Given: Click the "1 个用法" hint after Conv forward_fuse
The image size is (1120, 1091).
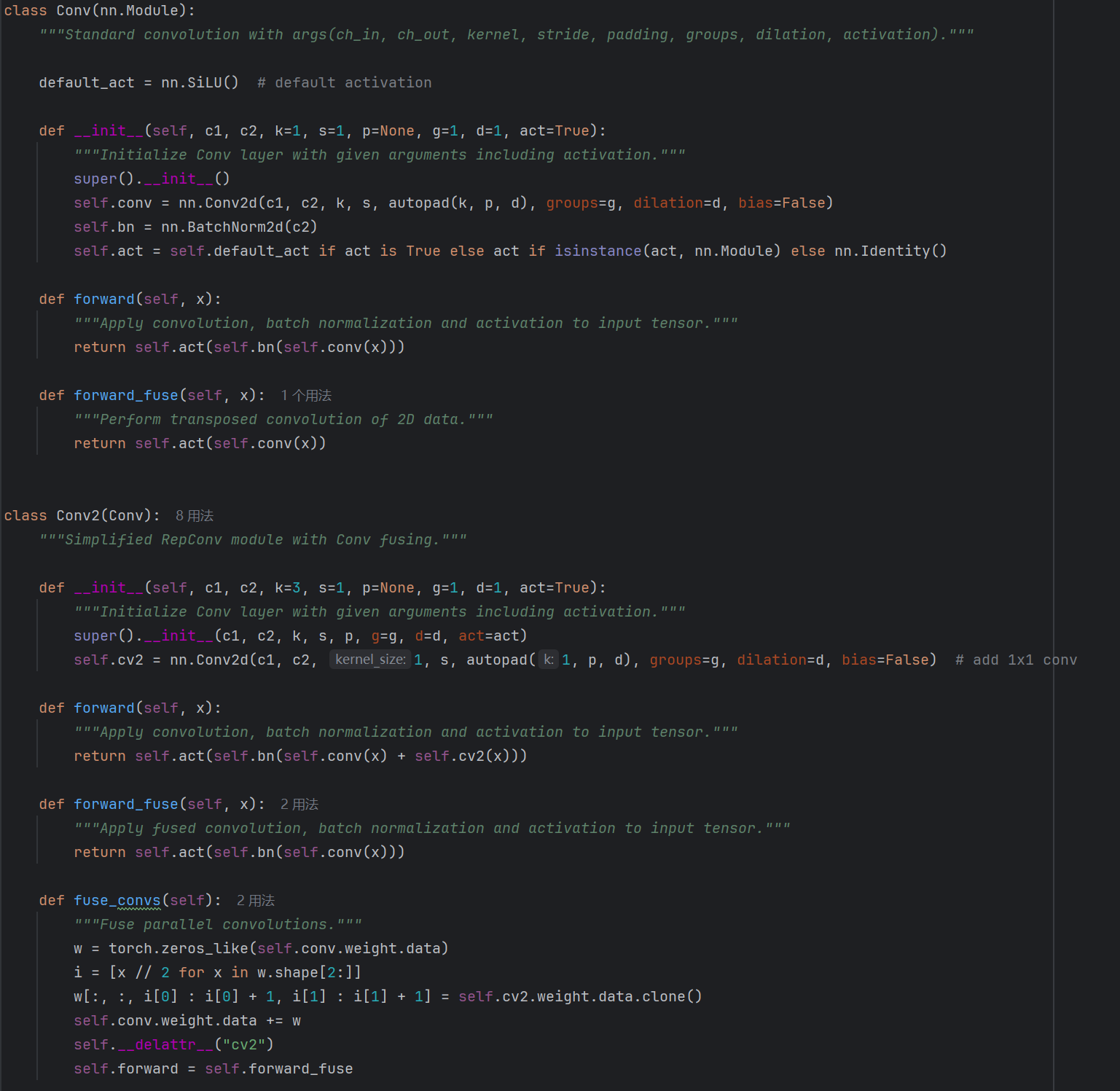Looking at the screenshot, I should point(306,396).
